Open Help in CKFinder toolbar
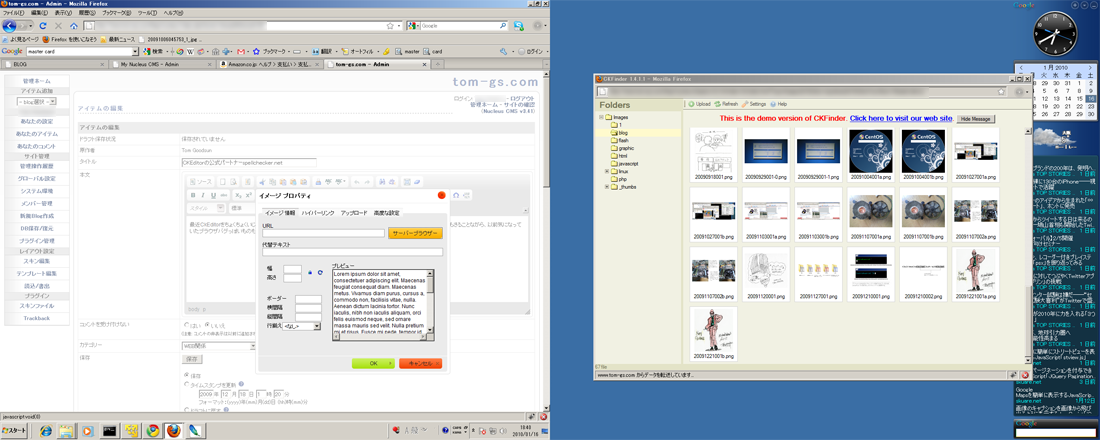1100x440 pixels. (778, 104)
